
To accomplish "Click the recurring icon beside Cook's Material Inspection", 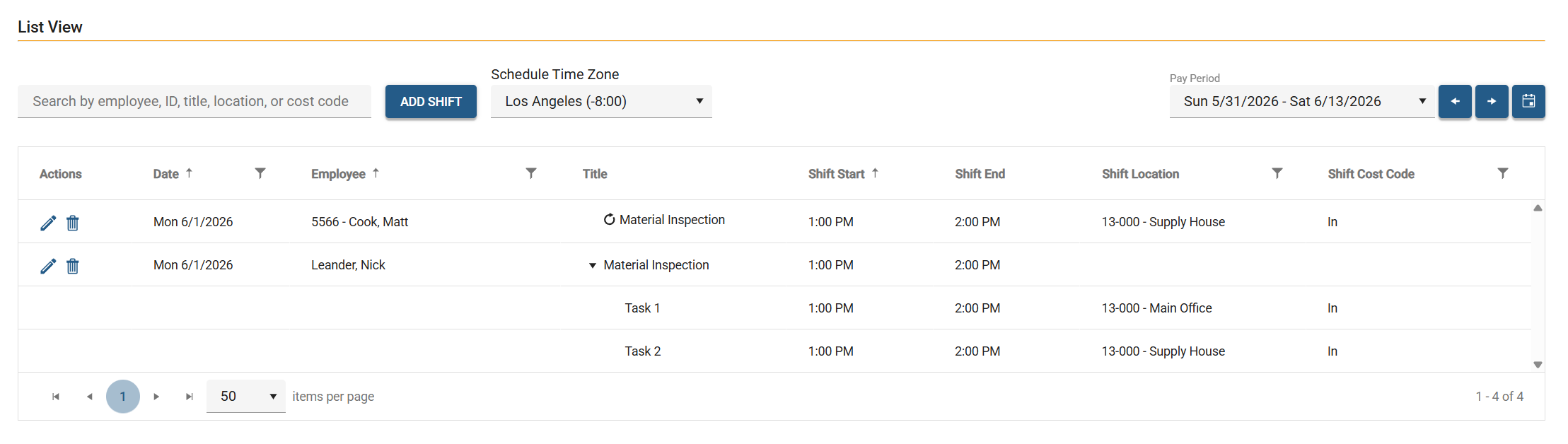I will pos(609,219).
